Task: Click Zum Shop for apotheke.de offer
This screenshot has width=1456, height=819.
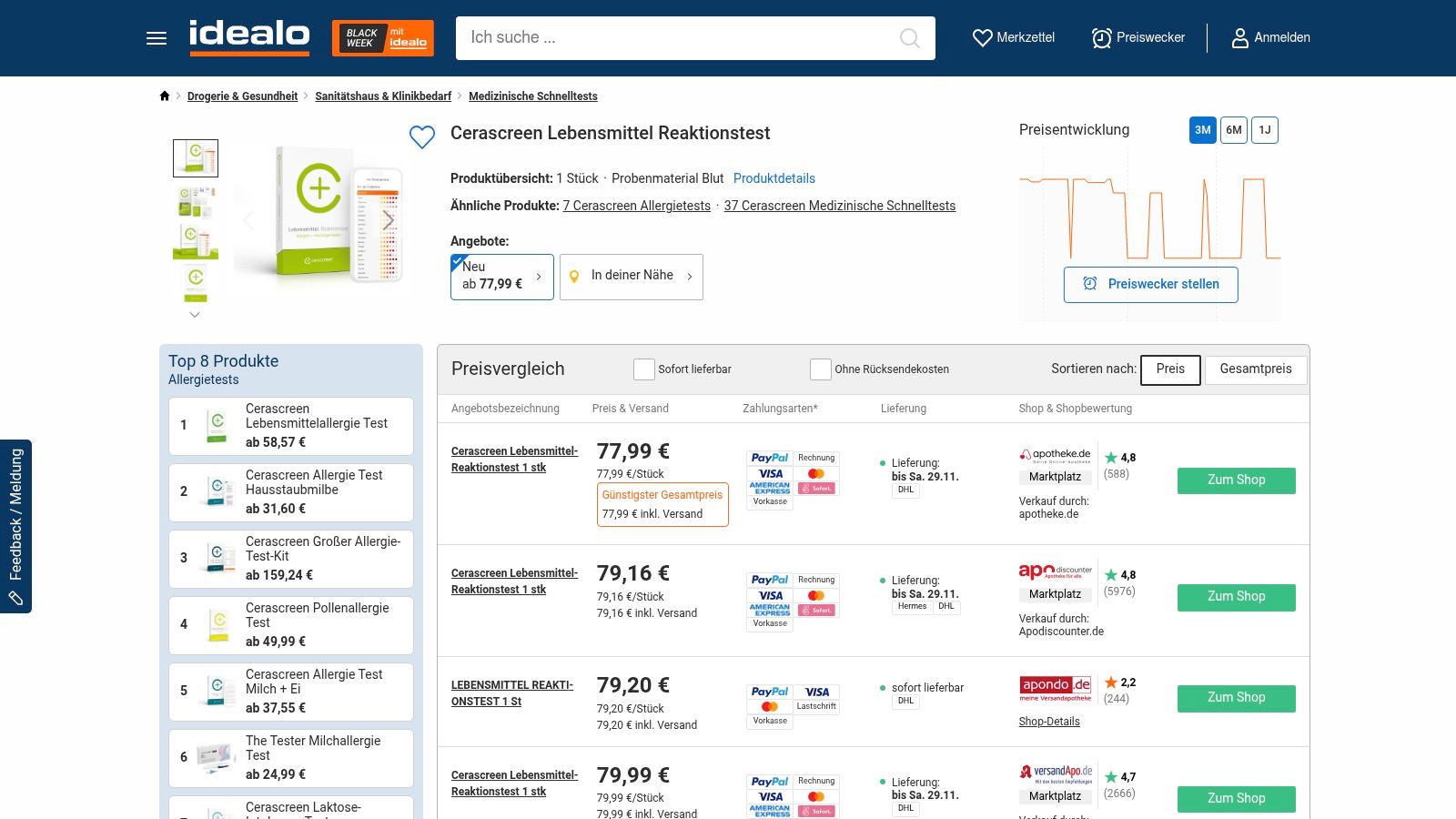Action: (1236, 480)
